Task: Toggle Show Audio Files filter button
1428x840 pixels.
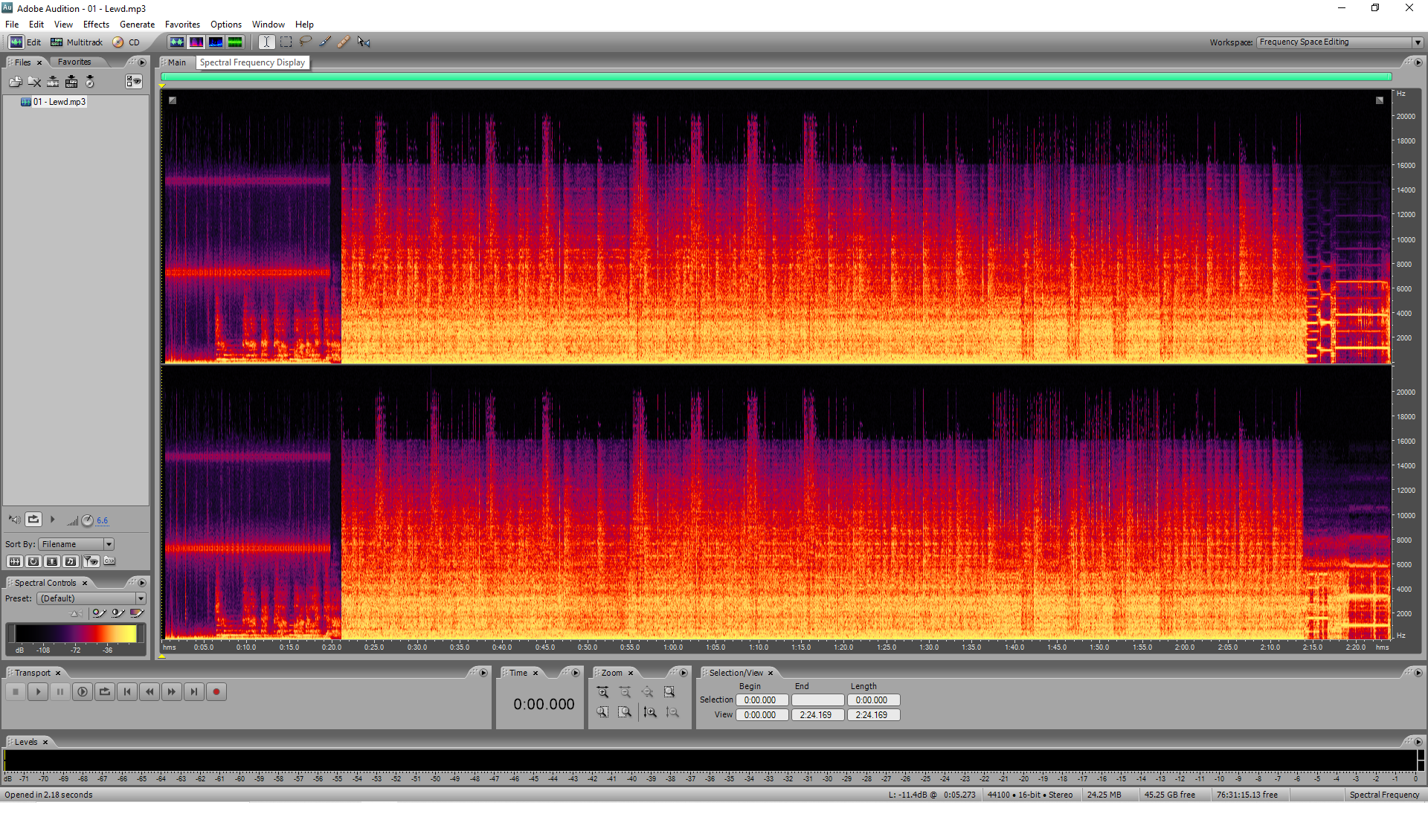Action: click(14, 561)
